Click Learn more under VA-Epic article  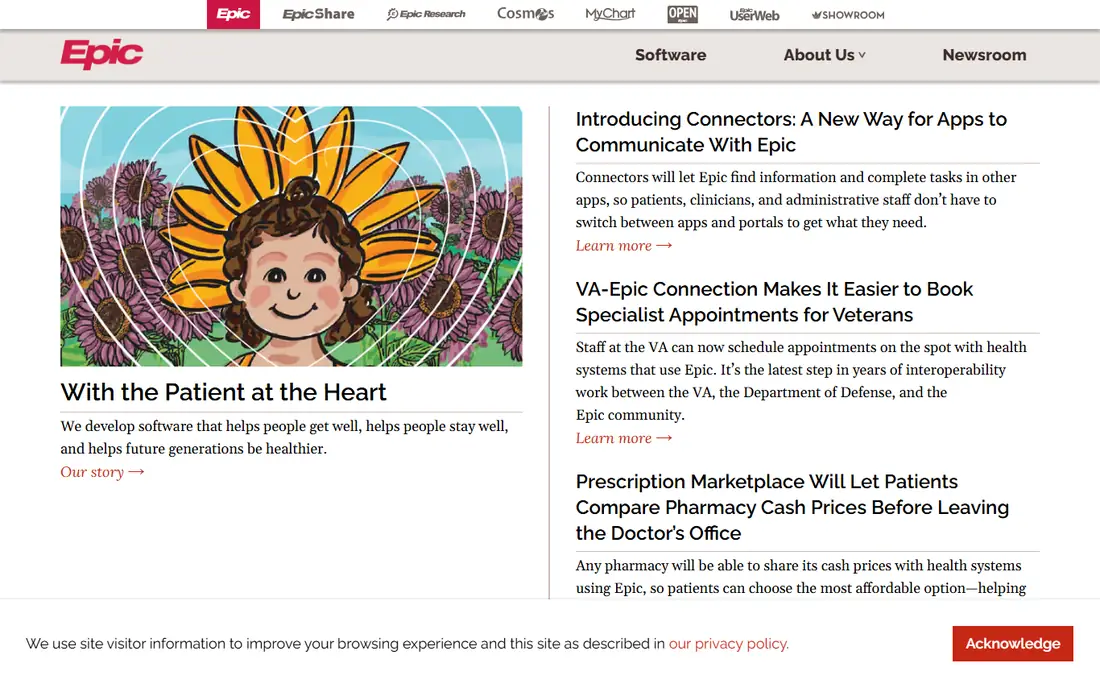tap(624, 438)
